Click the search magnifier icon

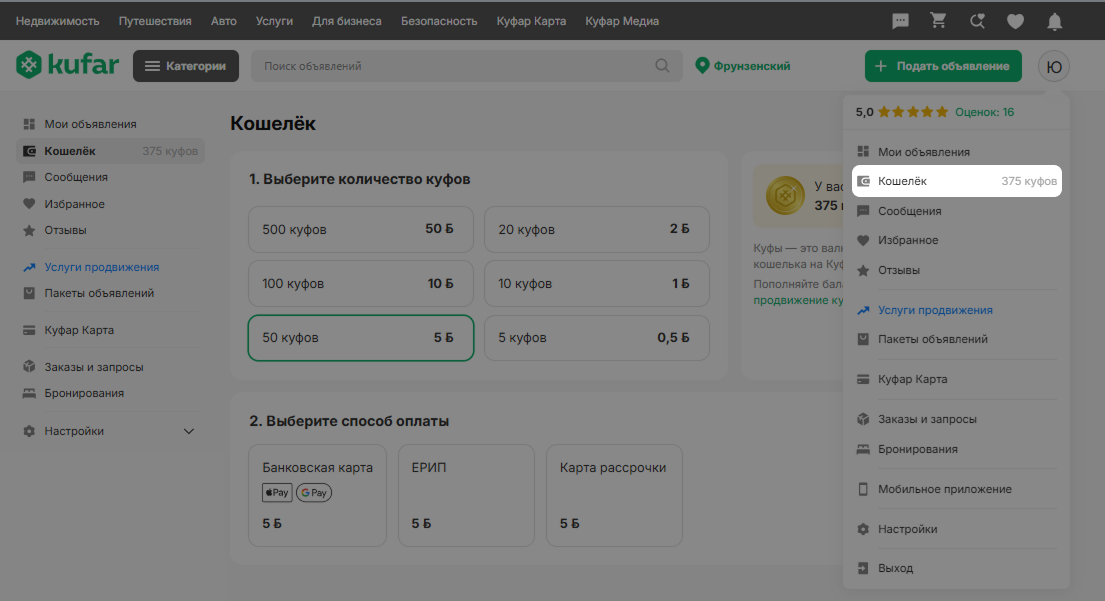tap(662, 66)
